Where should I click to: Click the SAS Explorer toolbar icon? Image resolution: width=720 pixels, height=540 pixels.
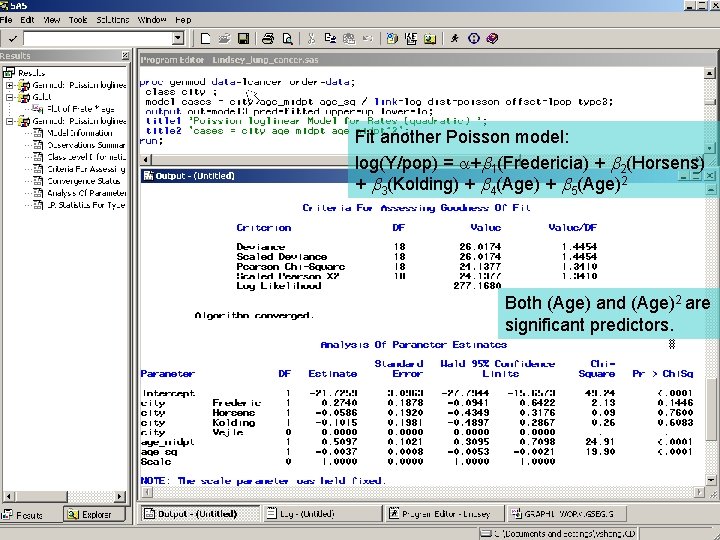[x=411, y=39]
